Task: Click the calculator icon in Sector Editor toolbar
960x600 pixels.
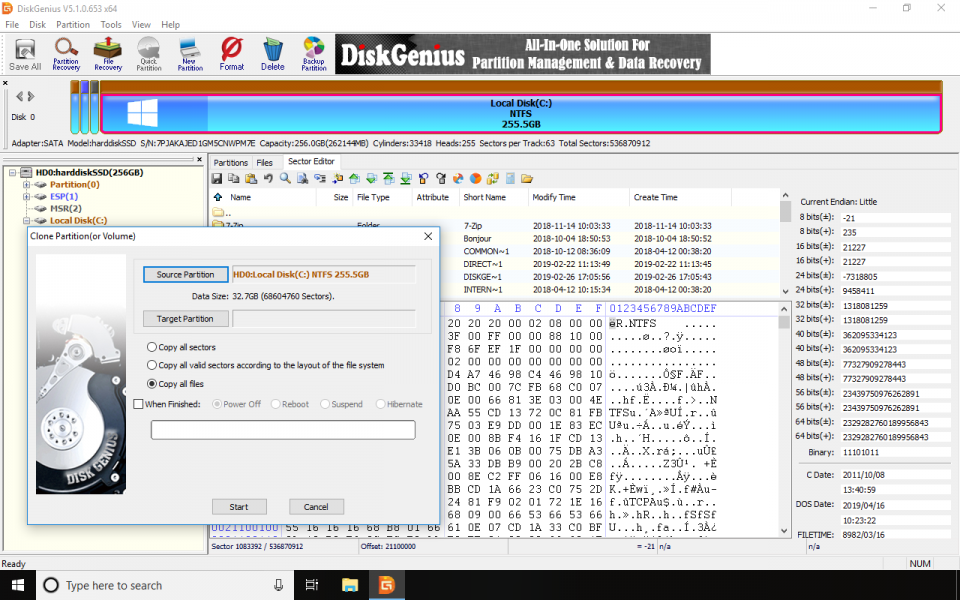Action: pyautogui.click(x=510, y=179)
